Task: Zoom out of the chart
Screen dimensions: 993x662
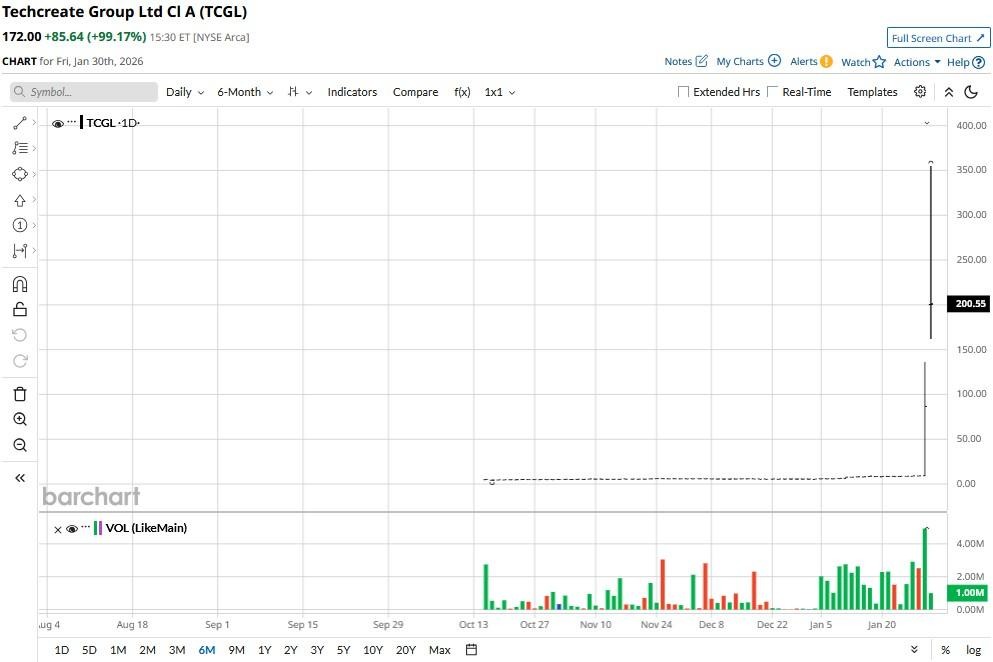Action: tap(20, 445)
